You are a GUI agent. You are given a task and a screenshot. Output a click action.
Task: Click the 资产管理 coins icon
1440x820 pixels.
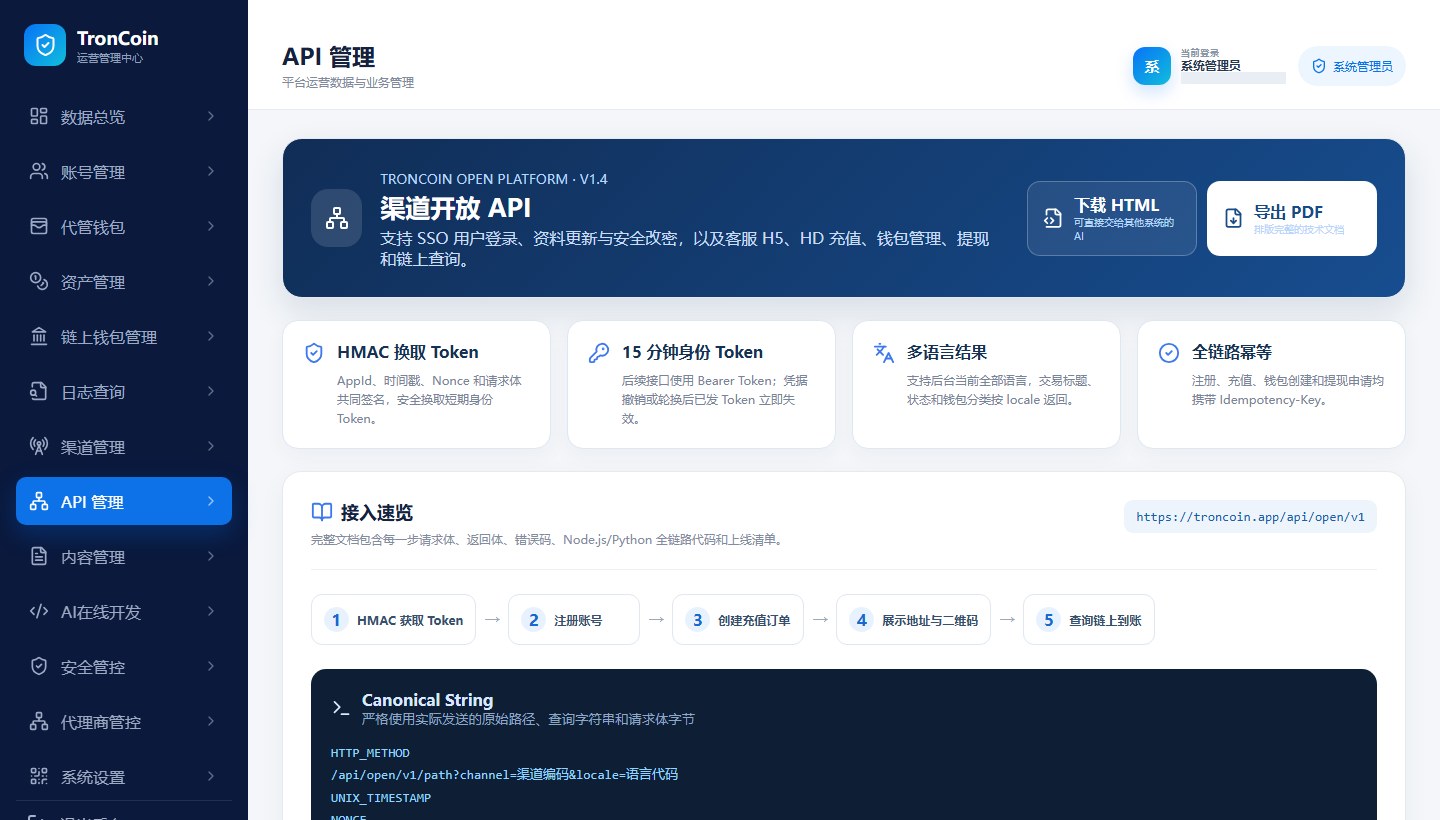point(39,281)
